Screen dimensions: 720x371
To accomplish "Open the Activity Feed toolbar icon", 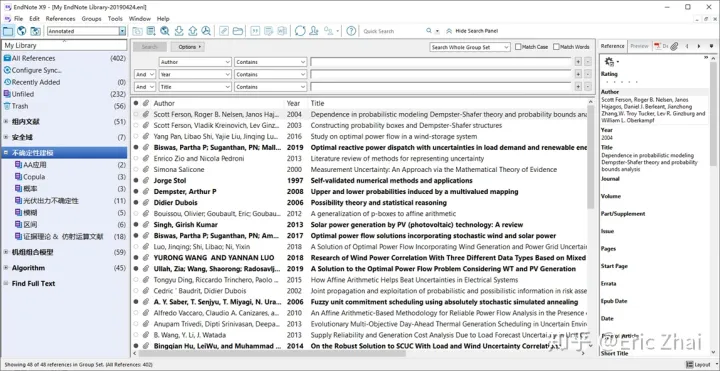I will (x=329, y=31).
